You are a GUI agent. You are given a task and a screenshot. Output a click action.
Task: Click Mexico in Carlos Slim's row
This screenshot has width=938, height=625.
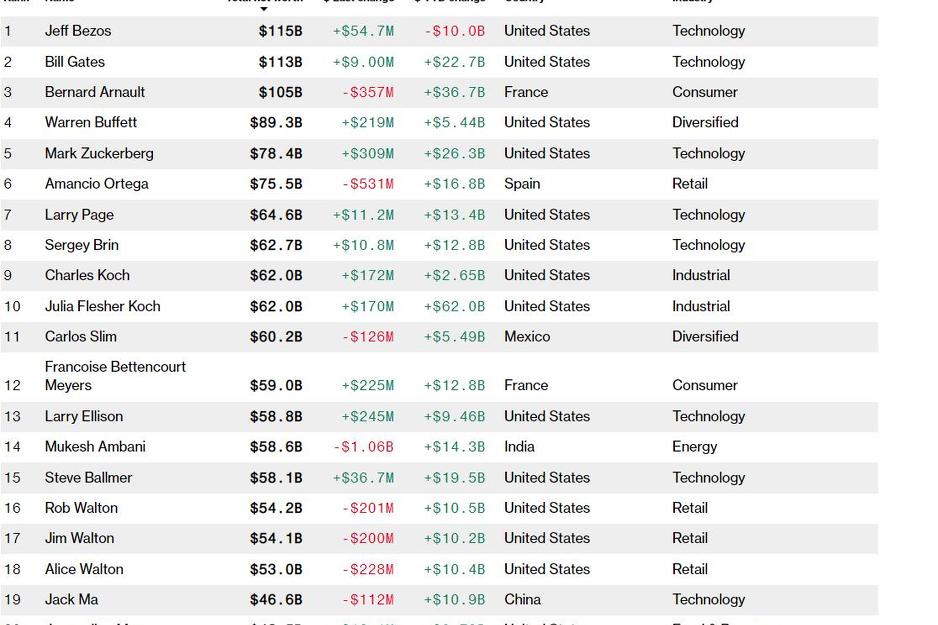point(527,336)
